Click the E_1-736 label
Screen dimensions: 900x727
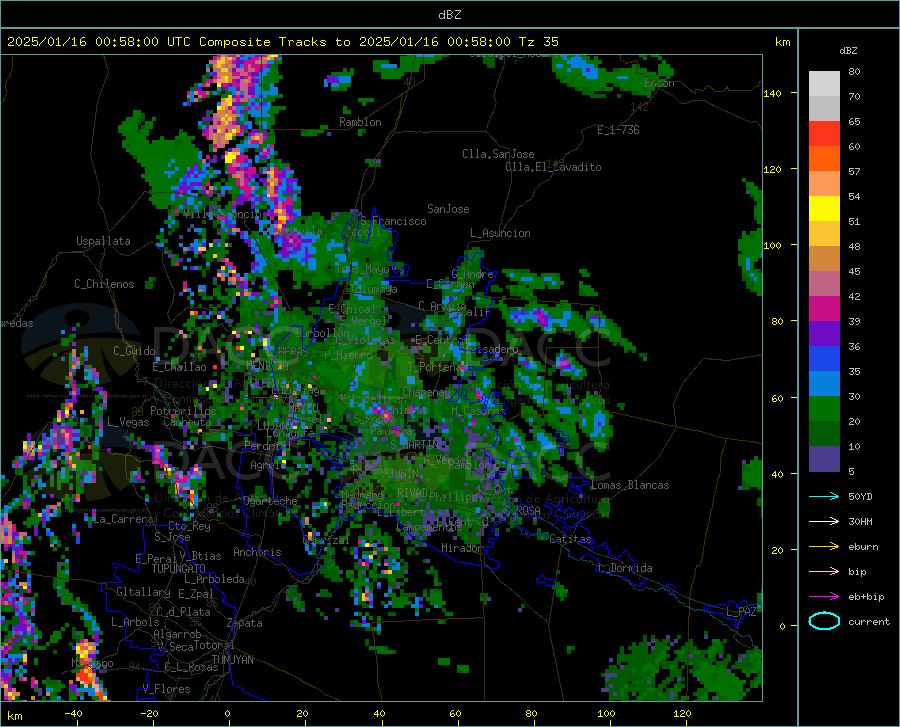pyautogui.click(x=618, y=130)
